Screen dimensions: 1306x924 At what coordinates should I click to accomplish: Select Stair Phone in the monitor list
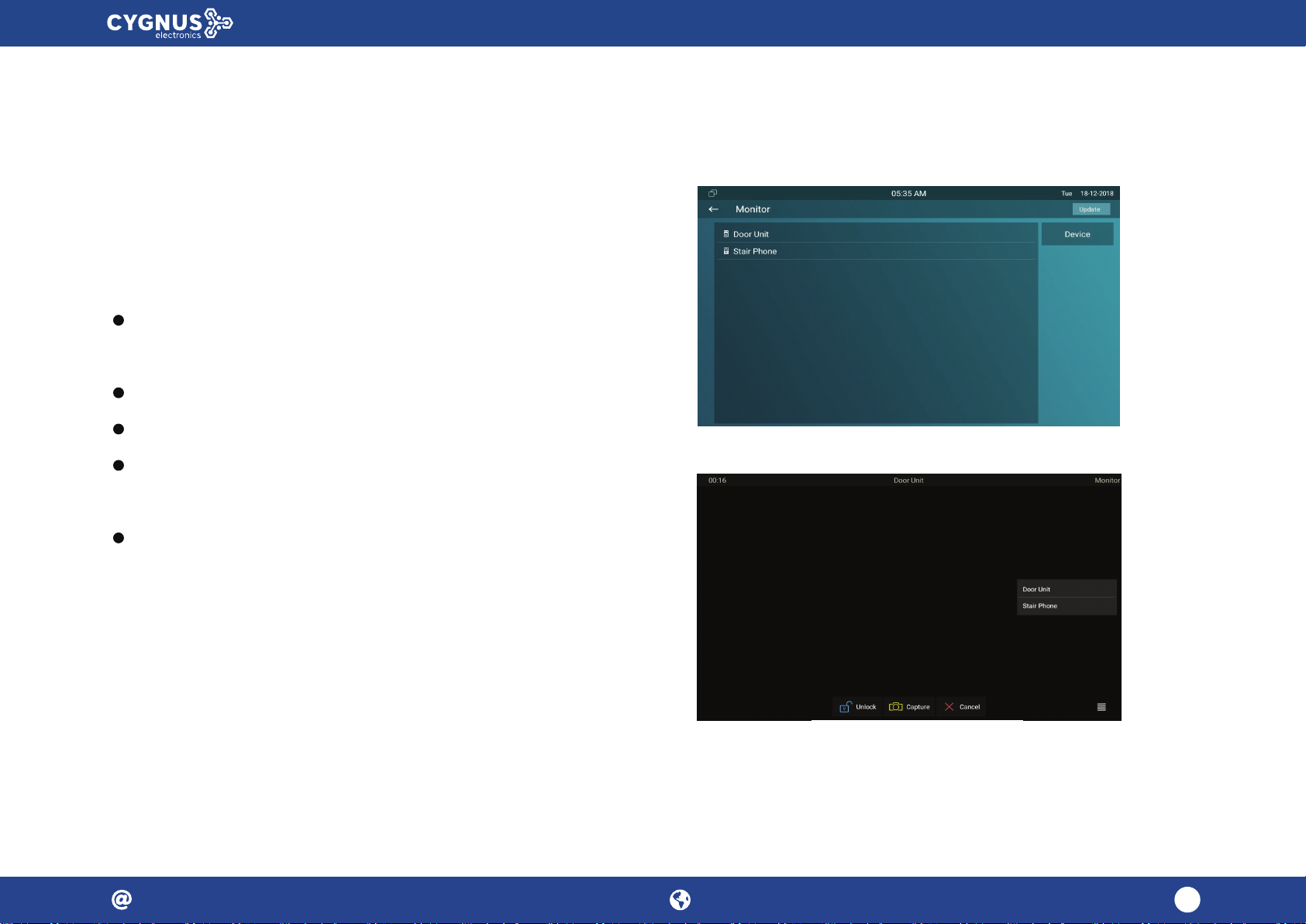pos(876,251)
